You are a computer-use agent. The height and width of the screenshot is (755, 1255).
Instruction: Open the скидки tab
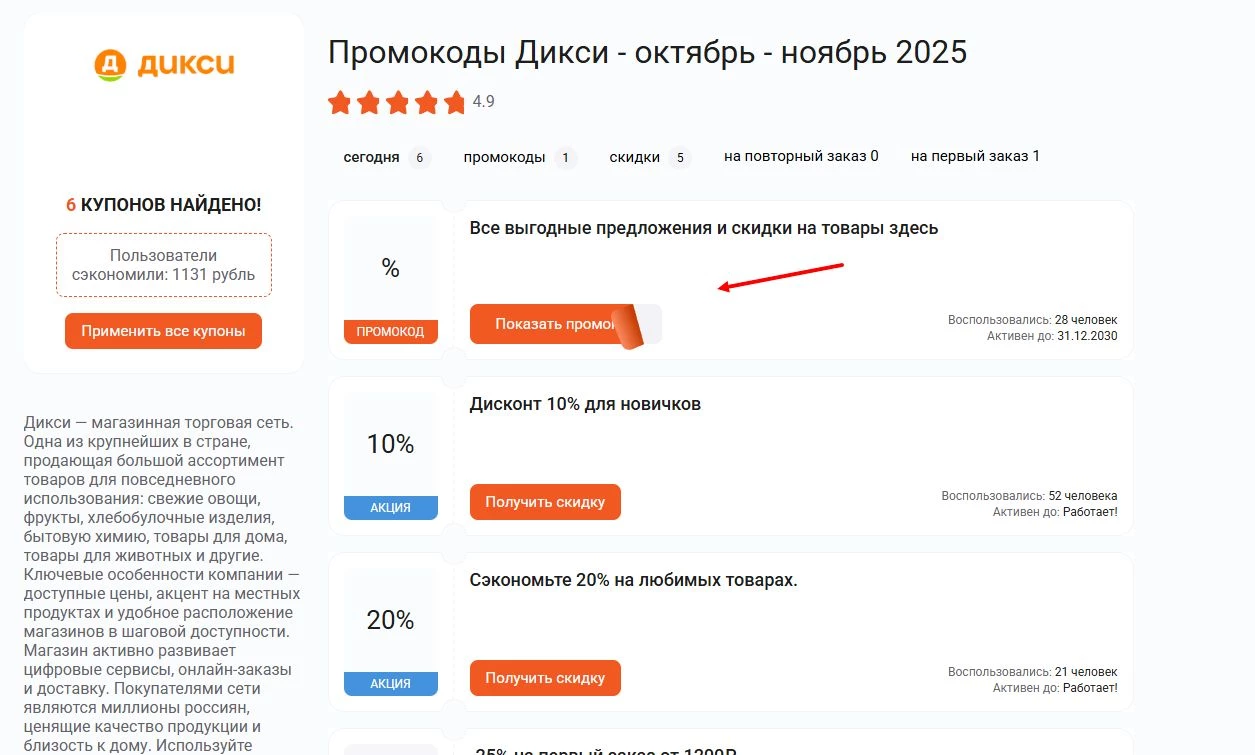click(637, 157)
